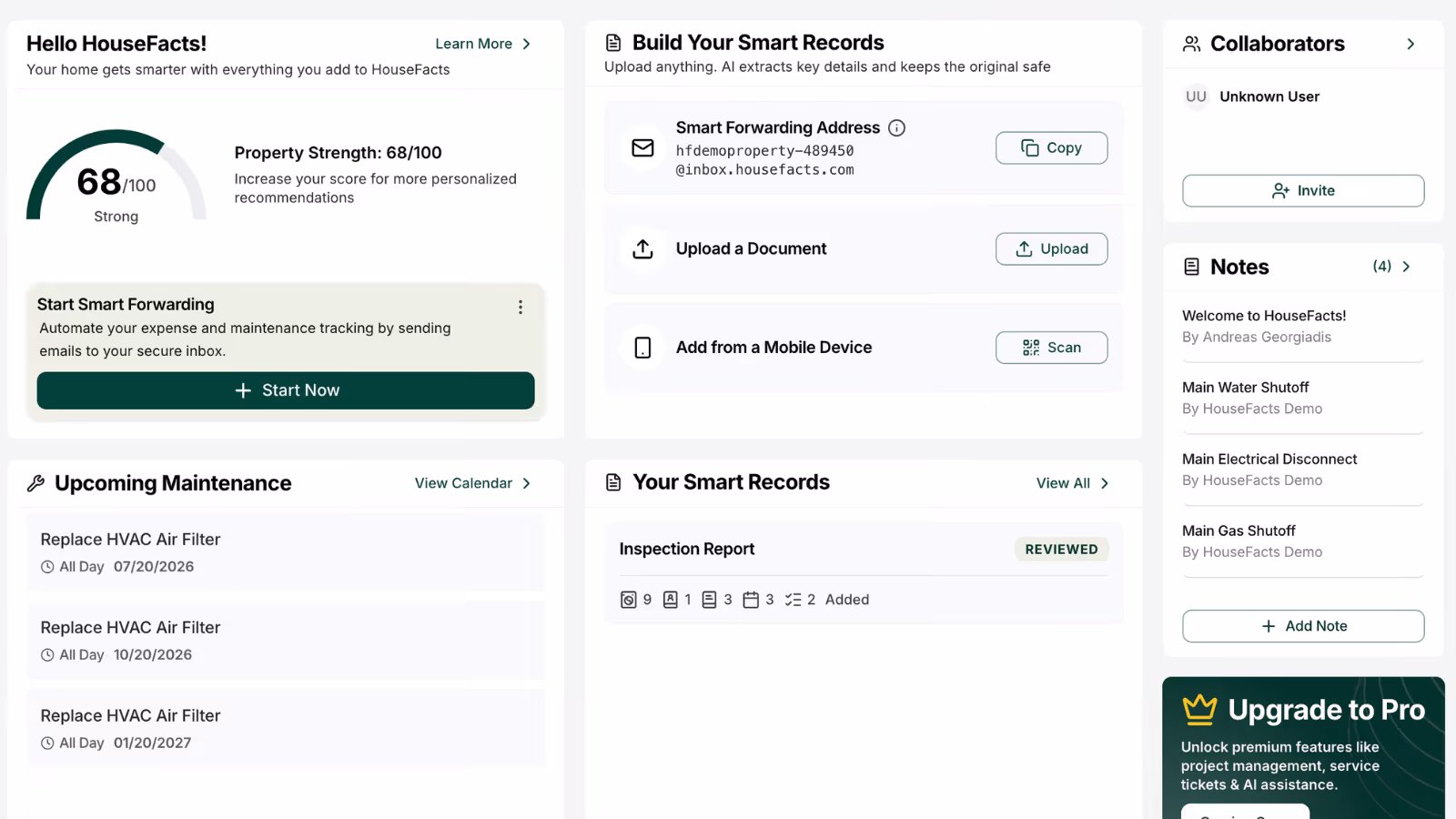The image size is (1456, 819).
Task: Click the Upgrade to Pro heading
Action: click(x=1326, y=710)
